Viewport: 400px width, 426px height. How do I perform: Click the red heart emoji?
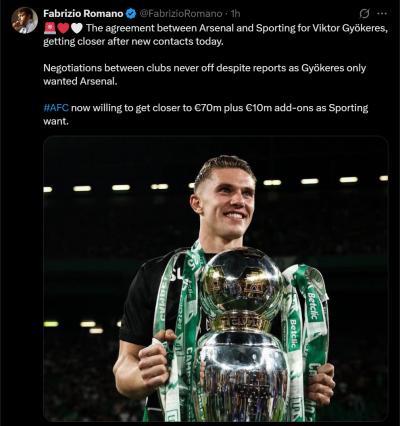[x=63, y=28]
